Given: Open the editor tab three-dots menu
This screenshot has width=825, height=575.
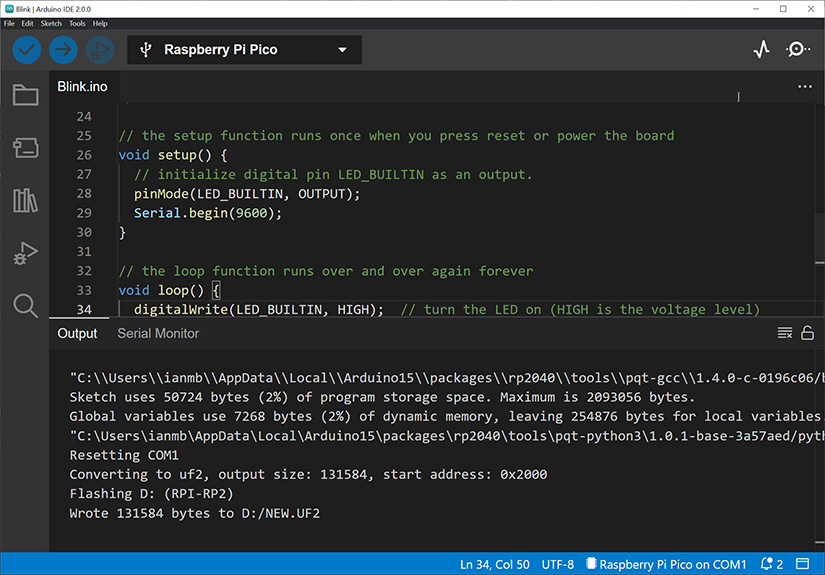Looking at the screenshot, I should coord(805,87).
